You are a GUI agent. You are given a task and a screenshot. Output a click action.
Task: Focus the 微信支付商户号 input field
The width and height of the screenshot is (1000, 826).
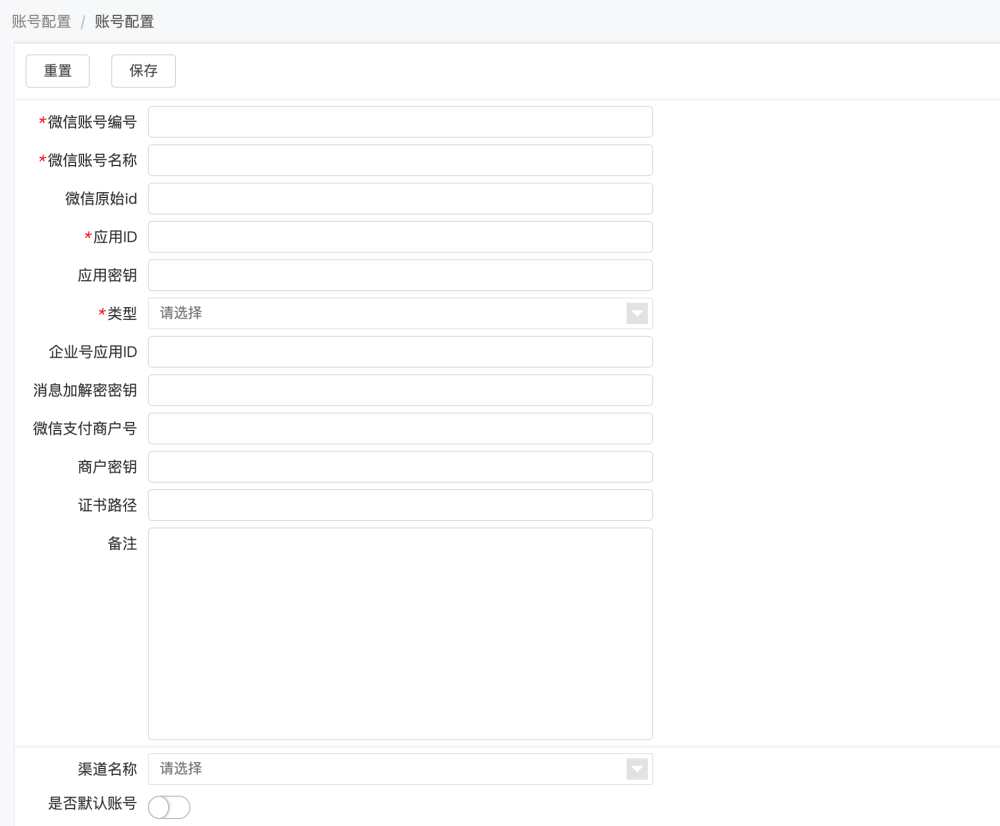pyautogui.click(x=401, y=428)
